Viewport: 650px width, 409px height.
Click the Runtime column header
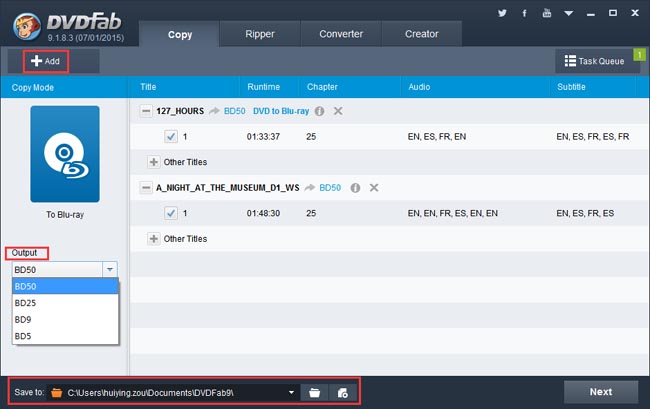[x=264, y=87]
